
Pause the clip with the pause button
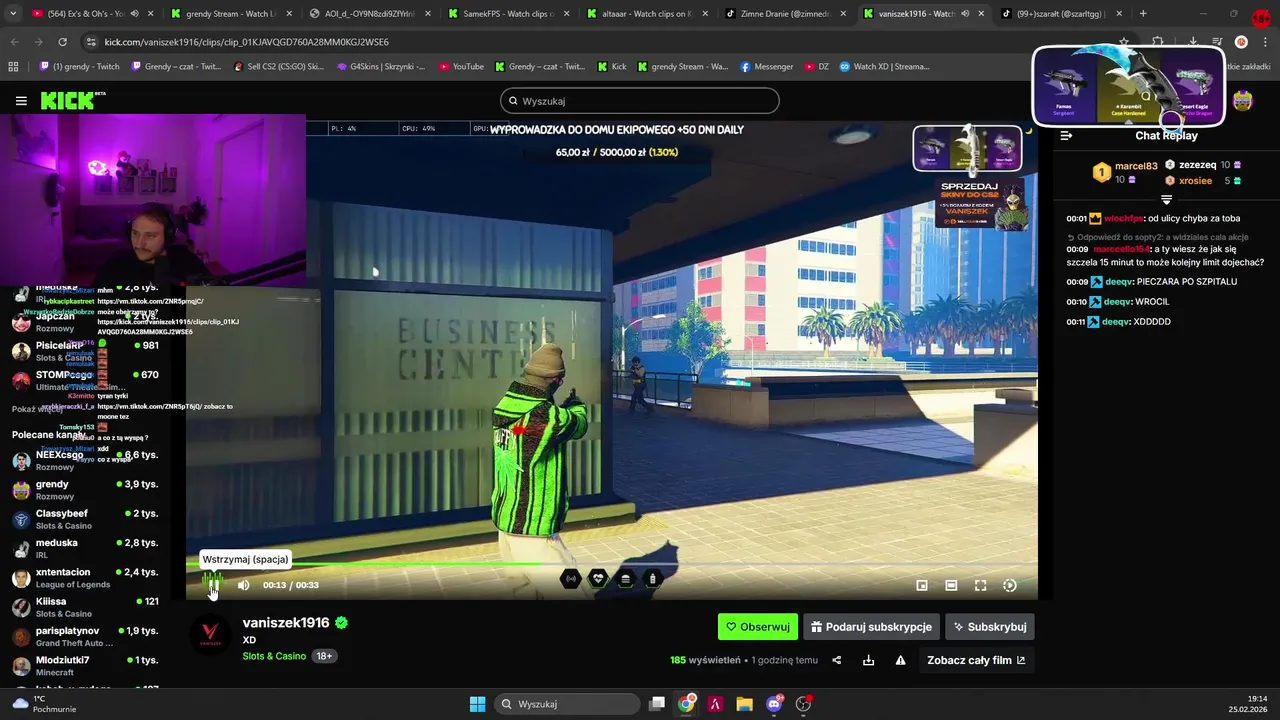tap(213, 584)
